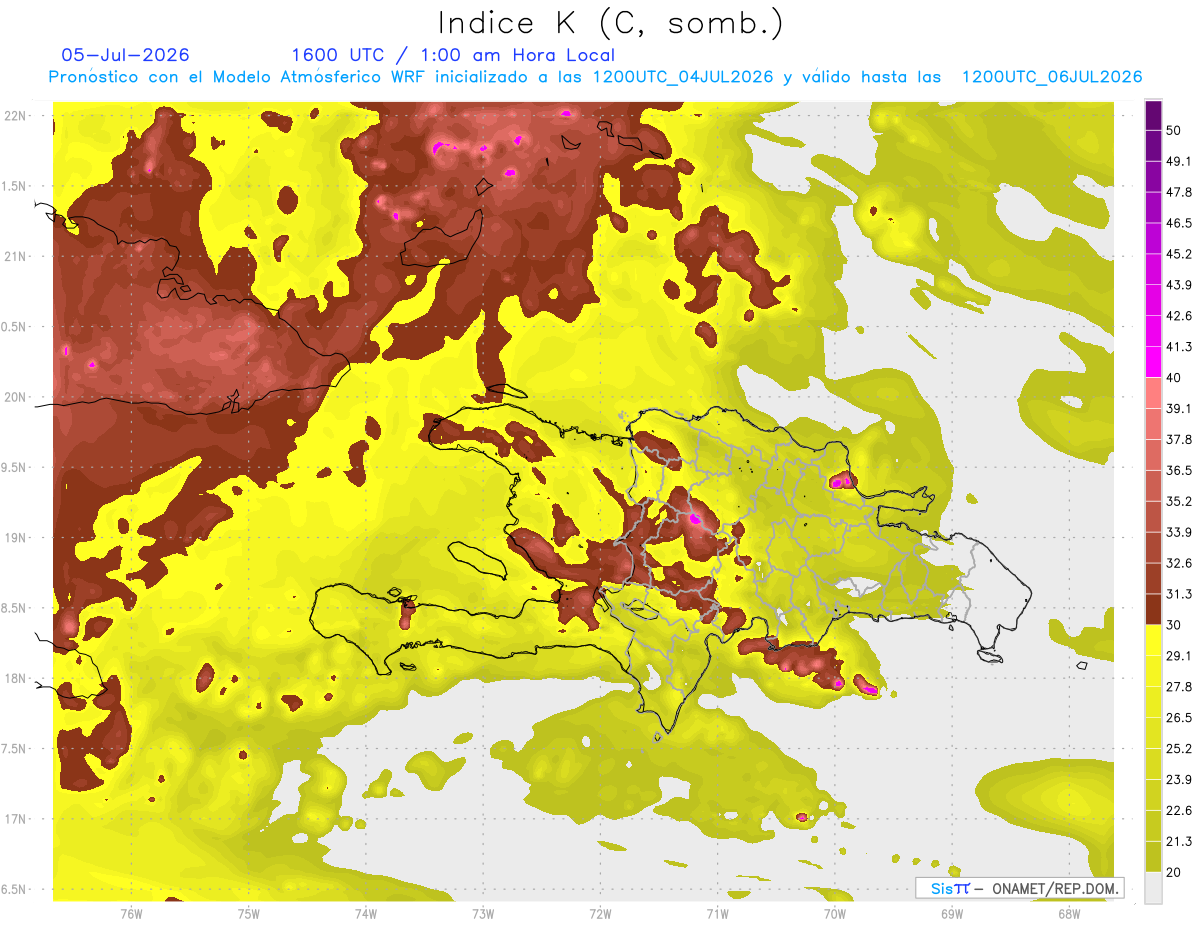
Task: Click legend value '27.8'
Action: point(1180,687)
